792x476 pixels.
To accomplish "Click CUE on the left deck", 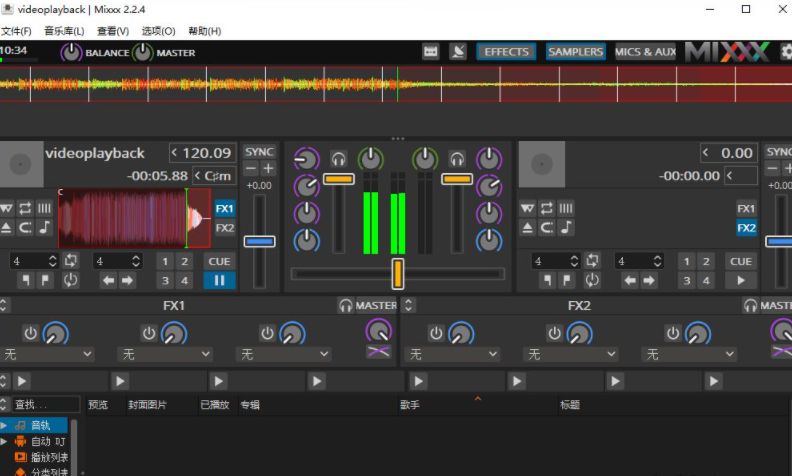I will point(219,261).
